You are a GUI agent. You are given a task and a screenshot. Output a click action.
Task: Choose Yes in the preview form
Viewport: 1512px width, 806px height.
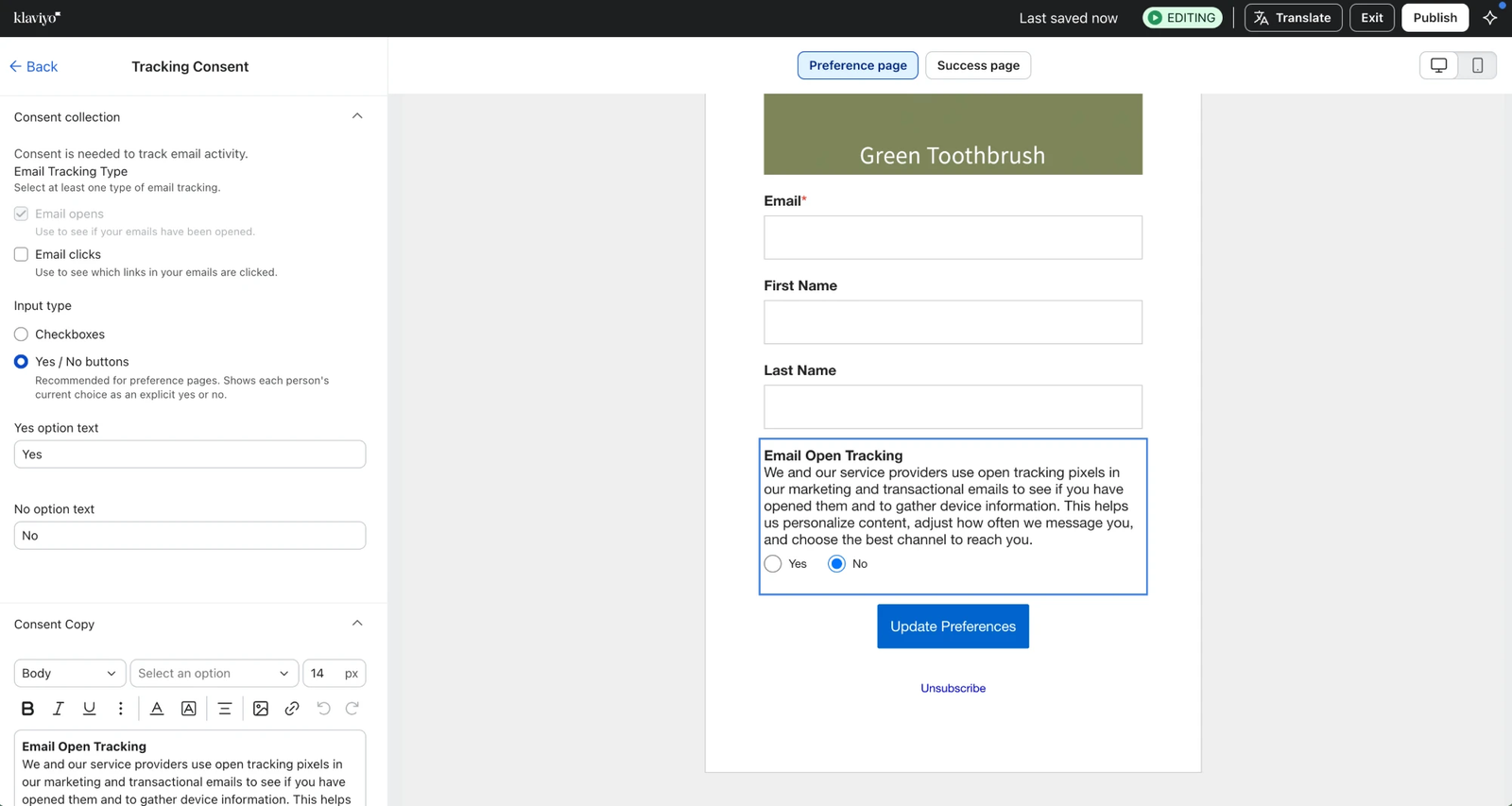click(773, 564)
